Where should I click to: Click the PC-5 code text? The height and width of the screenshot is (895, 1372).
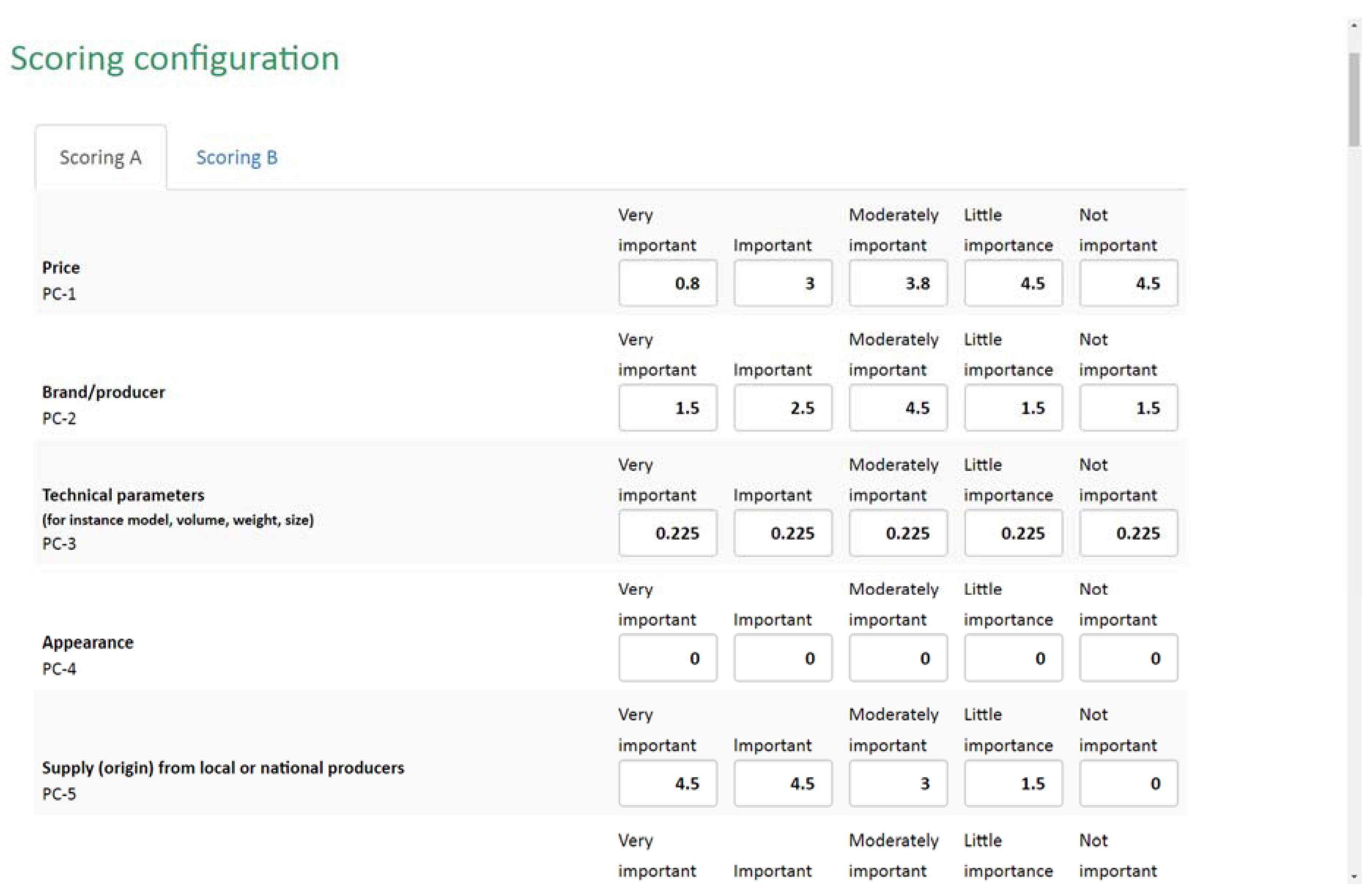59,794
